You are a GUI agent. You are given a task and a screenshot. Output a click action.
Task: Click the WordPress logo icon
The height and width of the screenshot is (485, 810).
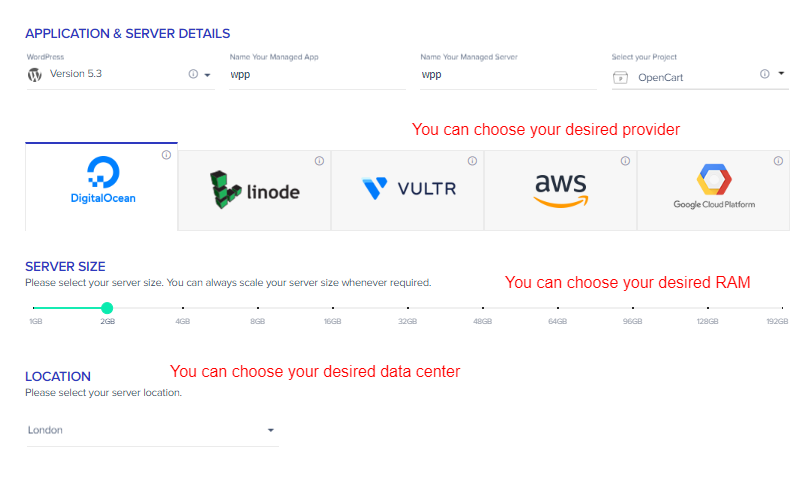[x=35, y=74]
